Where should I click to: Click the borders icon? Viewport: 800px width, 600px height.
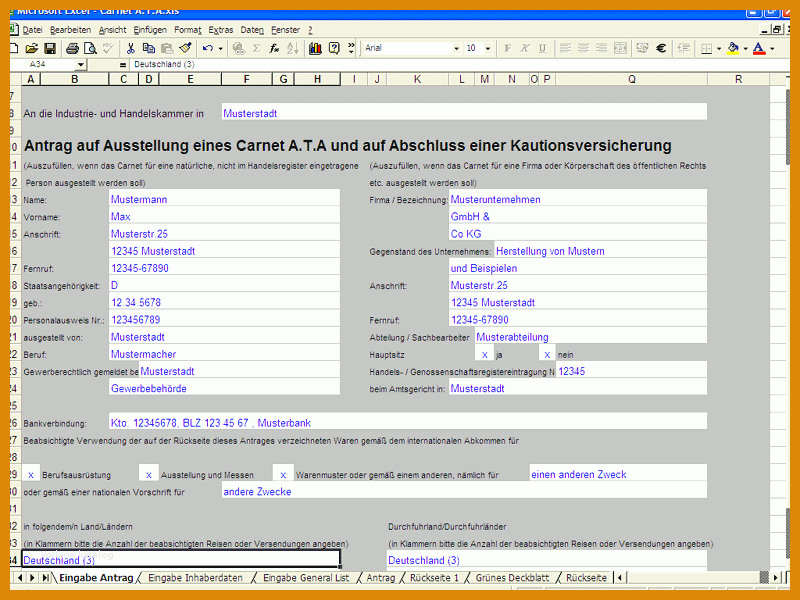click(x=706, y=48)
